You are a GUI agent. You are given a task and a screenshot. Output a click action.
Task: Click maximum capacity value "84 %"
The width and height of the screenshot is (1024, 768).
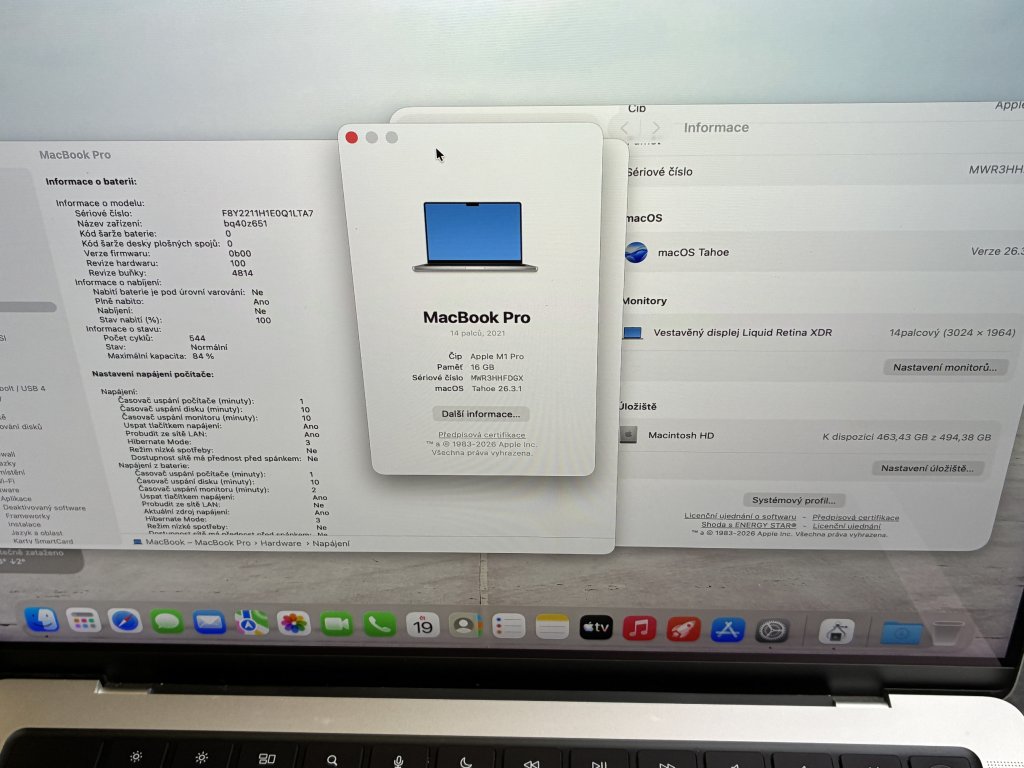tap(203, 356)
